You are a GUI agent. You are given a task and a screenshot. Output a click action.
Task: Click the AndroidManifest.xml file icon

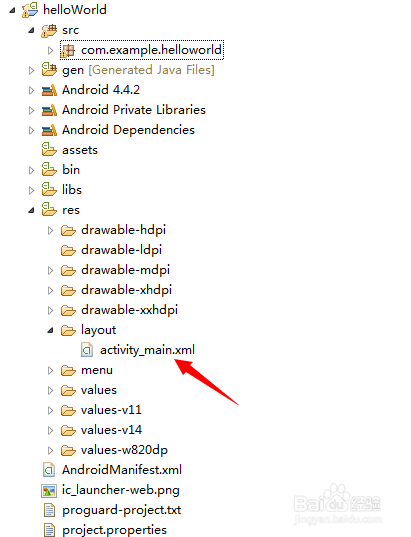49,470
